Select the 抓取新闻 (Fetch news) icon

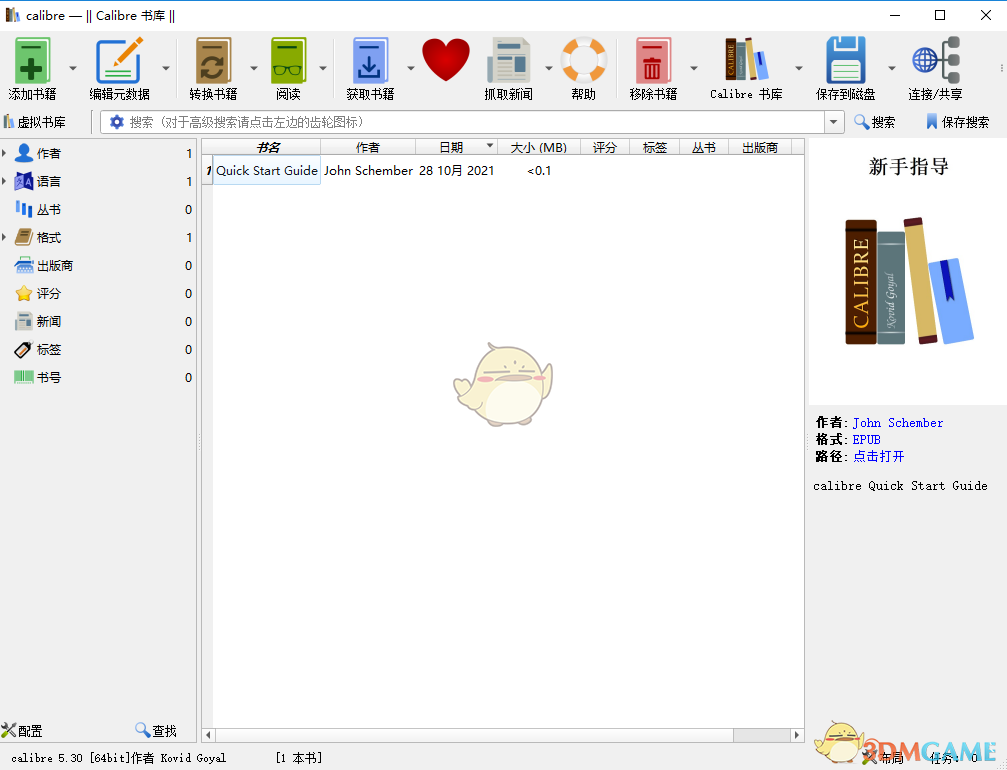[x=508, y=62]
